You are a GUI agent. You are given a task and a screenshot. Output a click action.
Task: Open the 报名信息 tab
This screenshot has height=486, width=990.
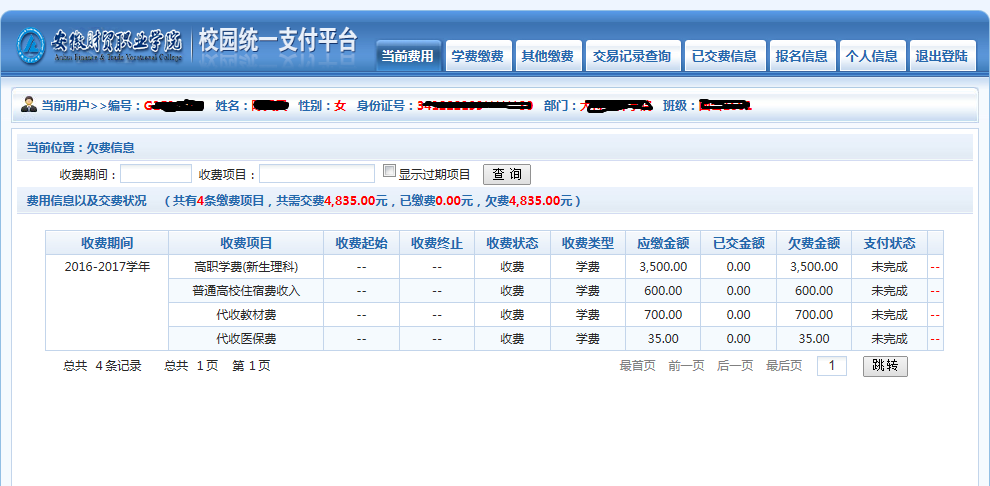tap(802, 57)
